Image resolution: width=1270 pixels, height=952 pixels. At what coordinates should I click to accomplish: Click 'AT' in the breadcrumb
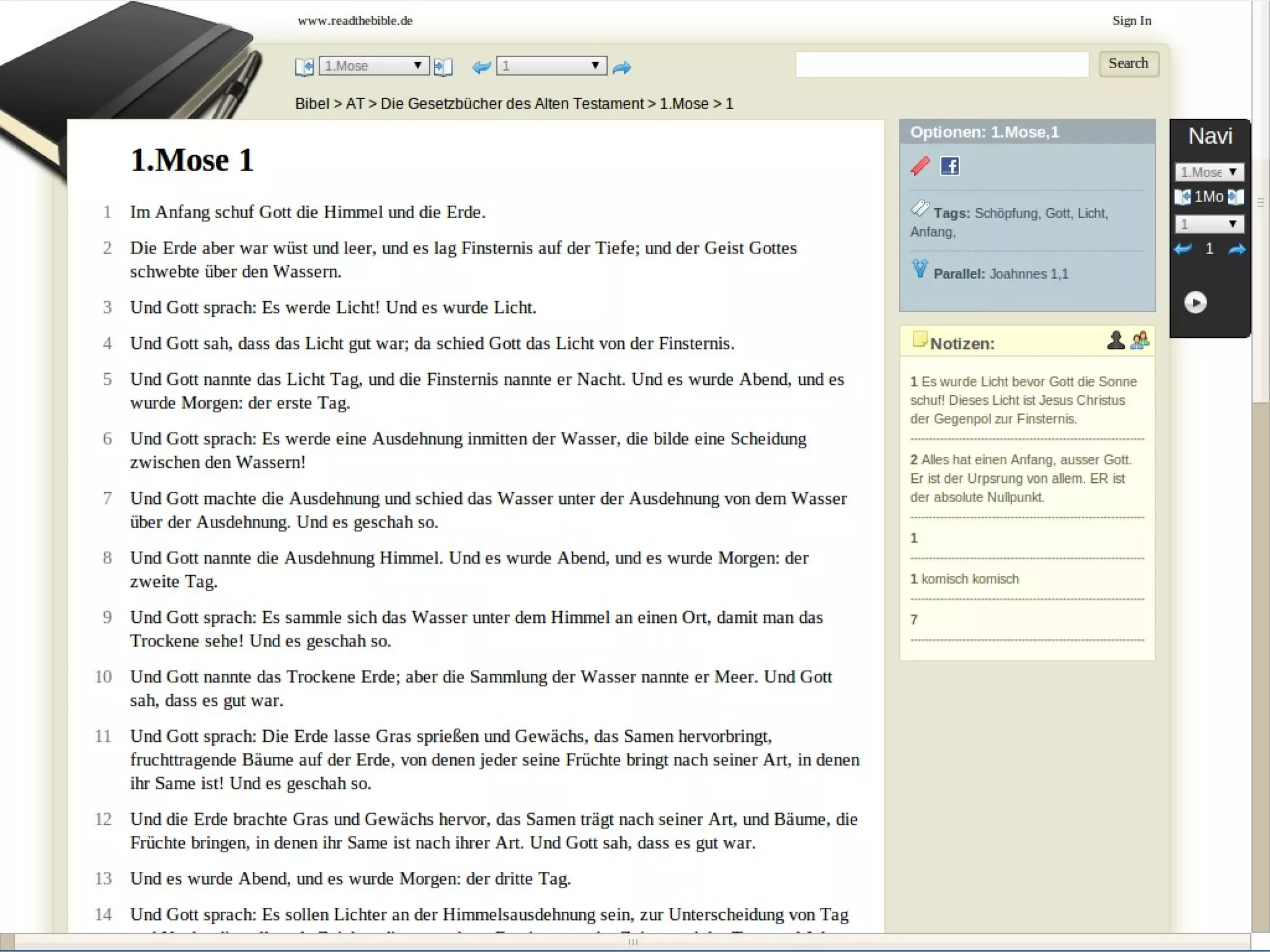coord(355,104)
